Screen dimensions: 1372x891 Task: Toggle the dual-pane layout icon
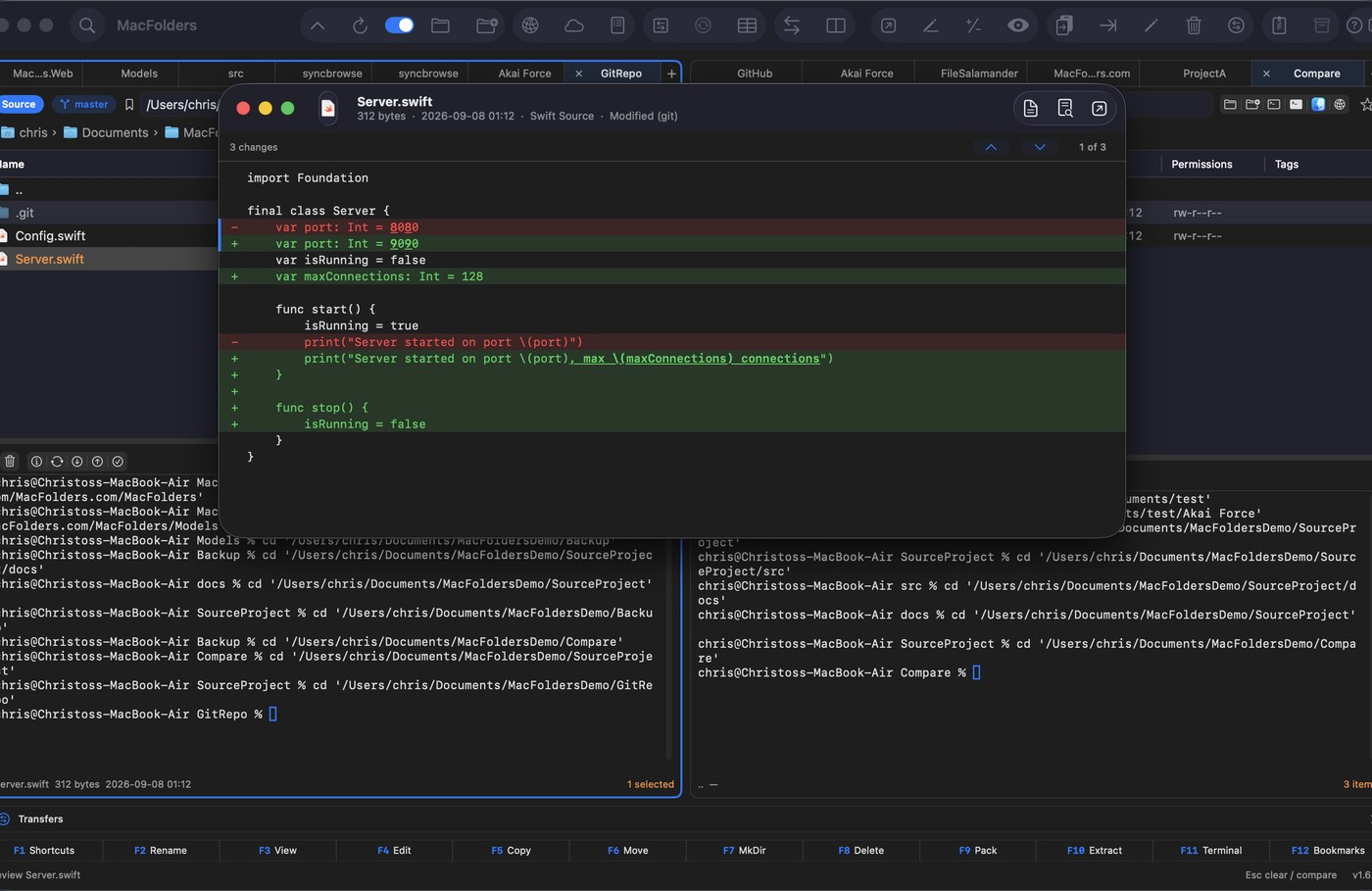click(836, 25)
